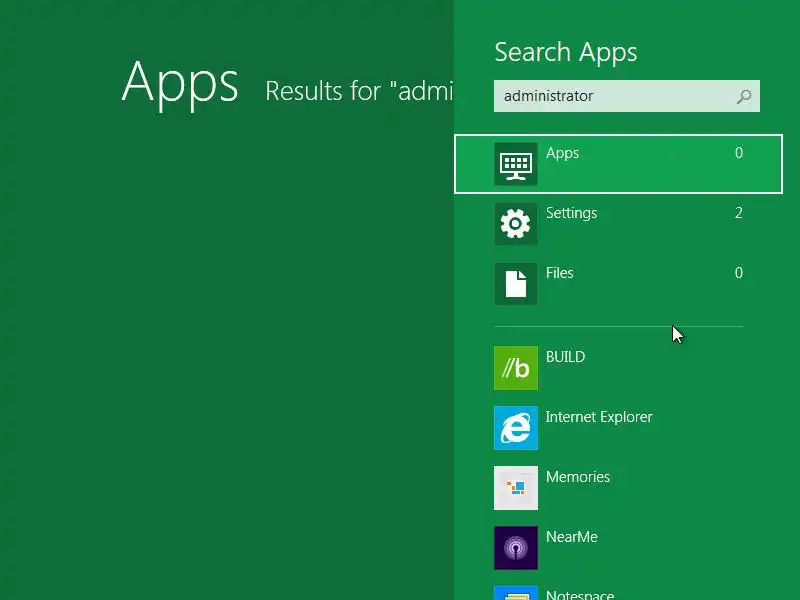Click the Results for heading text

(359, 91)
